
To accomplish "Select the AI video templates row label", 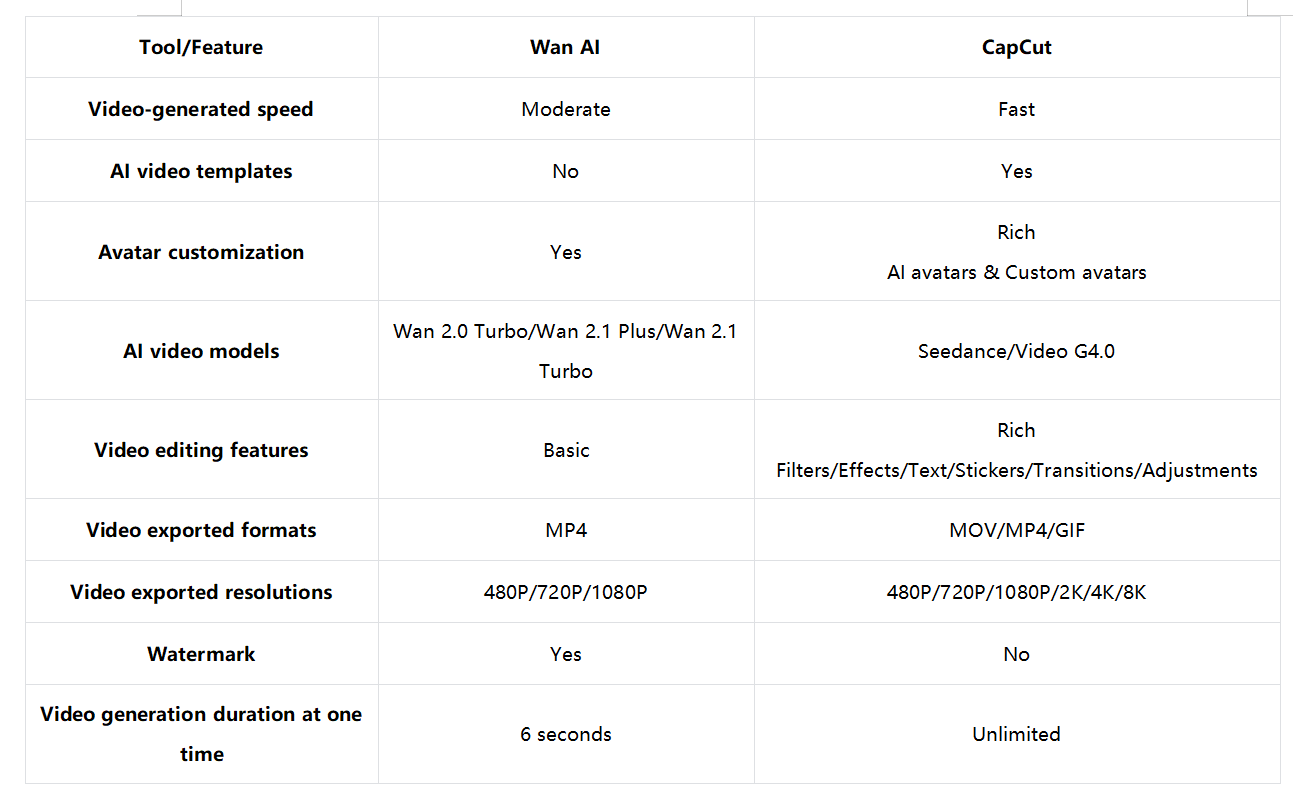I will pyautogui.click(x=201, y=171).
